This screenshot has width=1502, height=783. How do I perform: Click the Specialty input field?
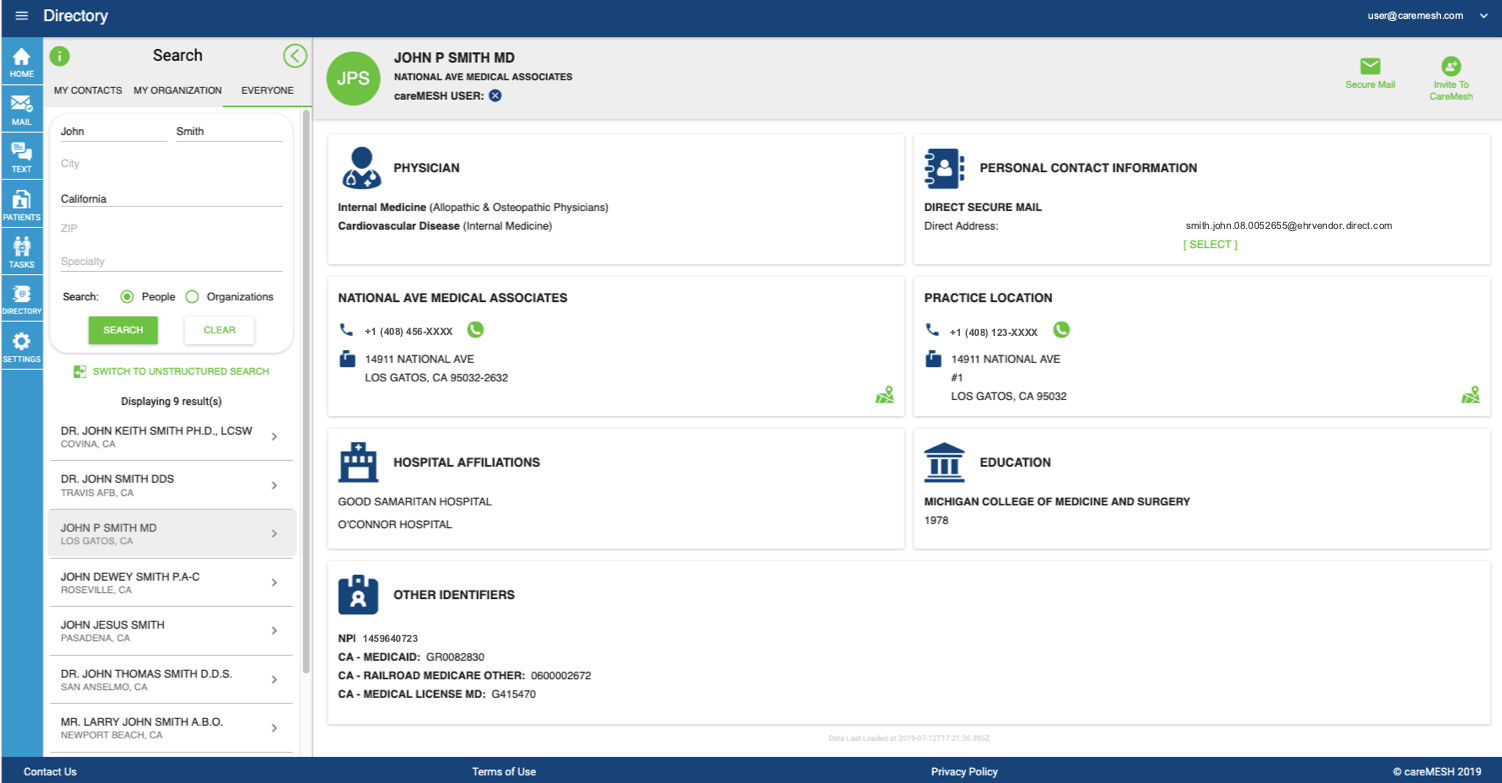171,261
